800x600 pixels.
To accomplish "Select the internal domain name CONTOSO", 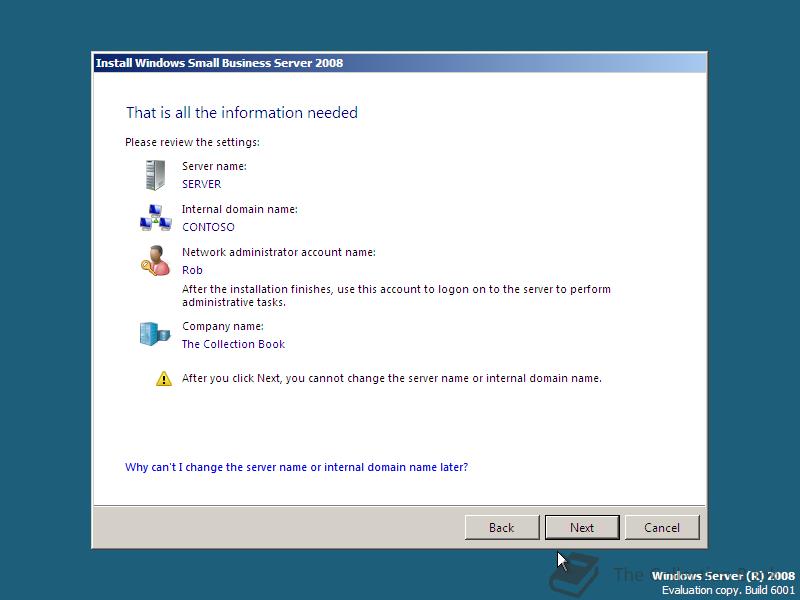I will tap(208, 227).
